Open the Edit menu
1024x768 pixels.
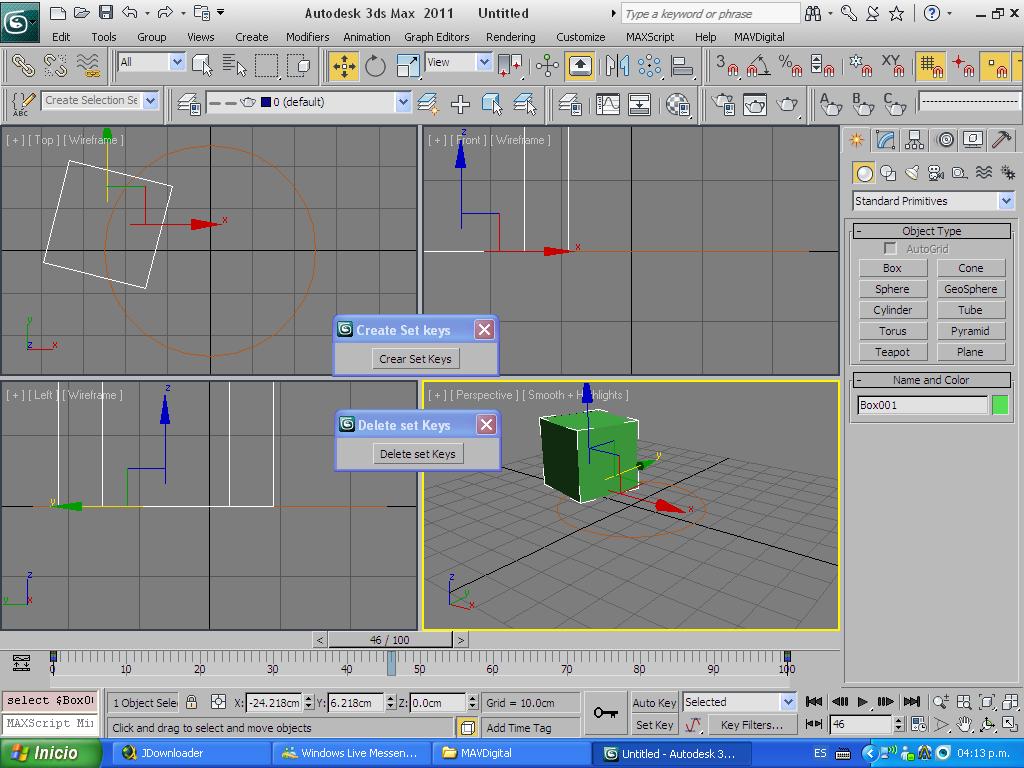pos(61,37)
